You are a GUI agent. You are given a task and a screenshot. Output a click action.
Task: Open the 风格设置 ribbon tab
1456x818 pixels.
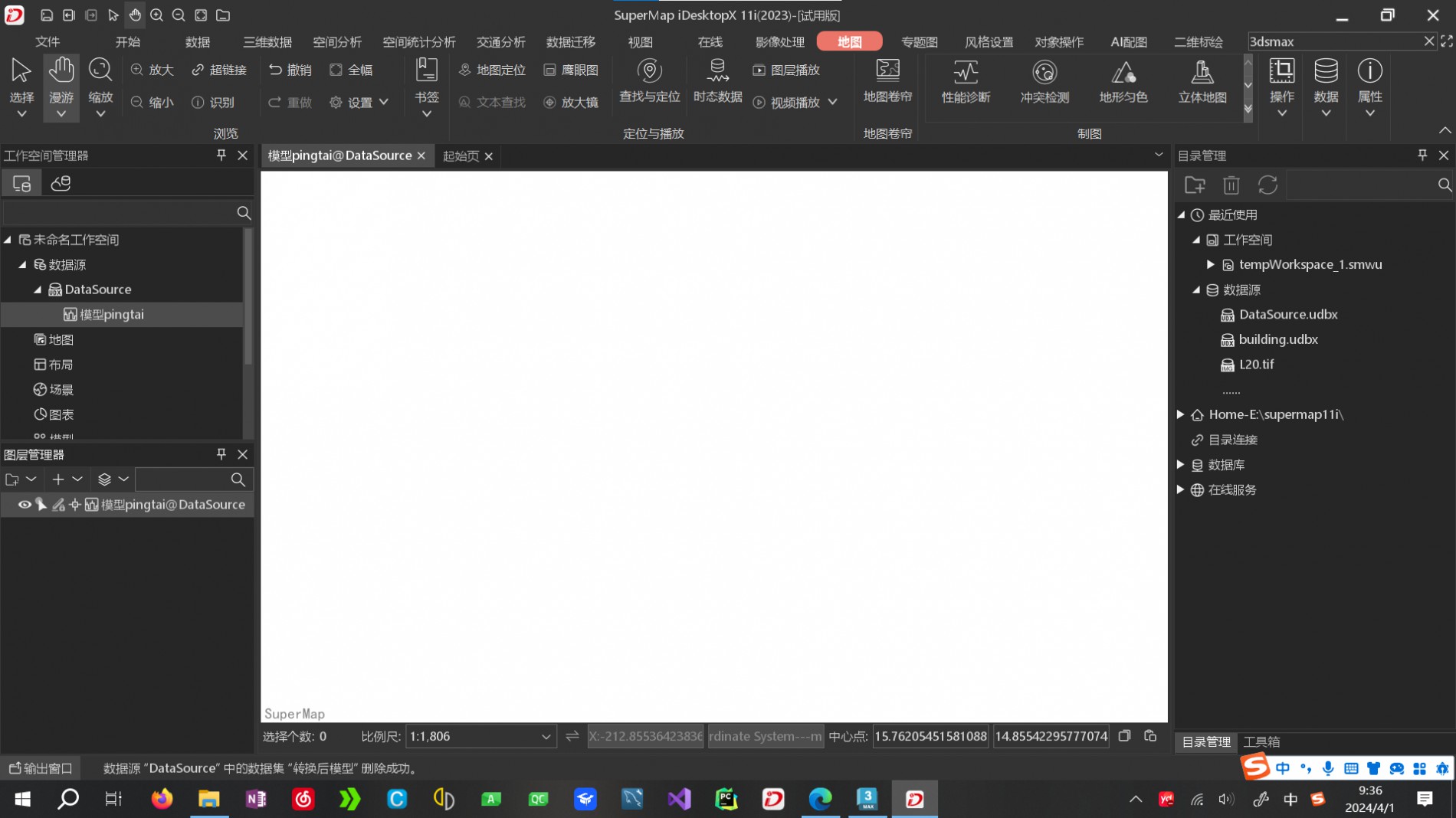989,41
